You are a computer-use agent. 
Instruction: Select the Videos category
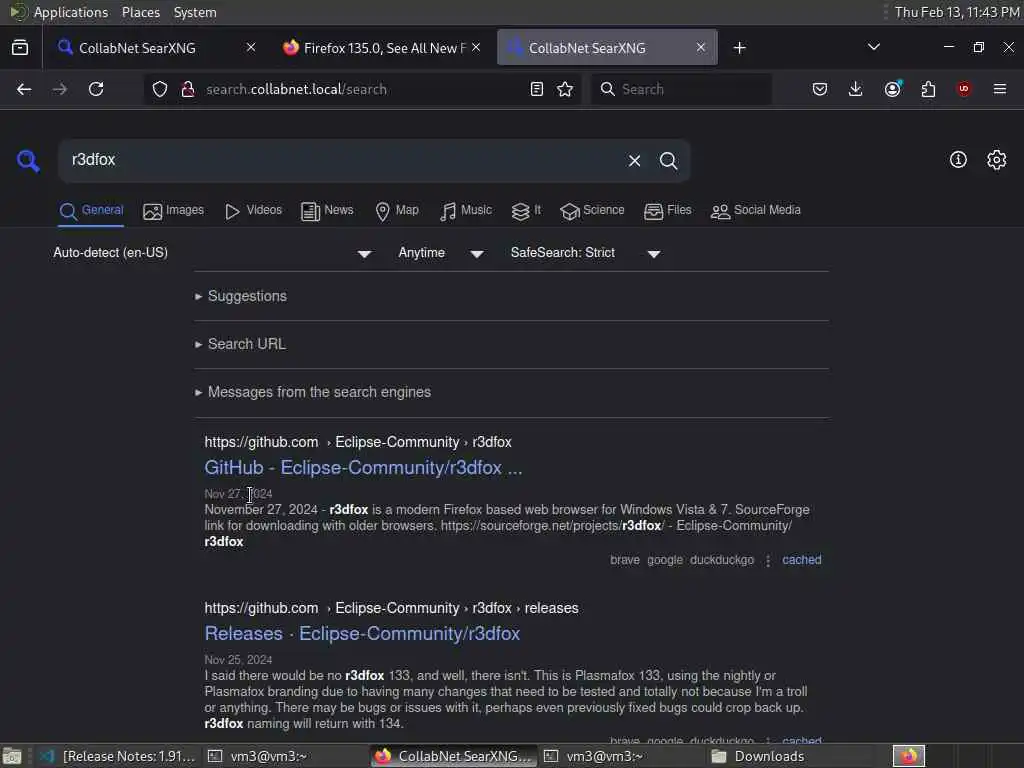tap(253, 210)
